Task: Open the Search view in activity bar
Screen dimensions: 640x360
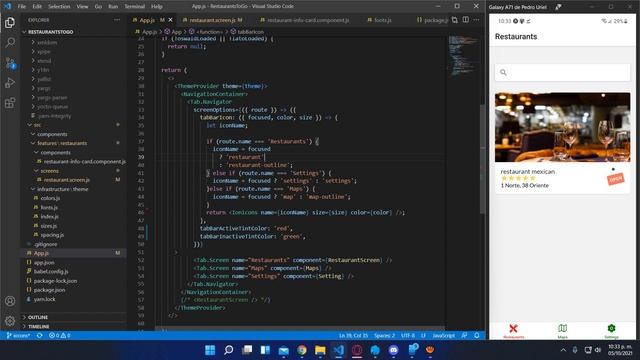Action: 10,42
